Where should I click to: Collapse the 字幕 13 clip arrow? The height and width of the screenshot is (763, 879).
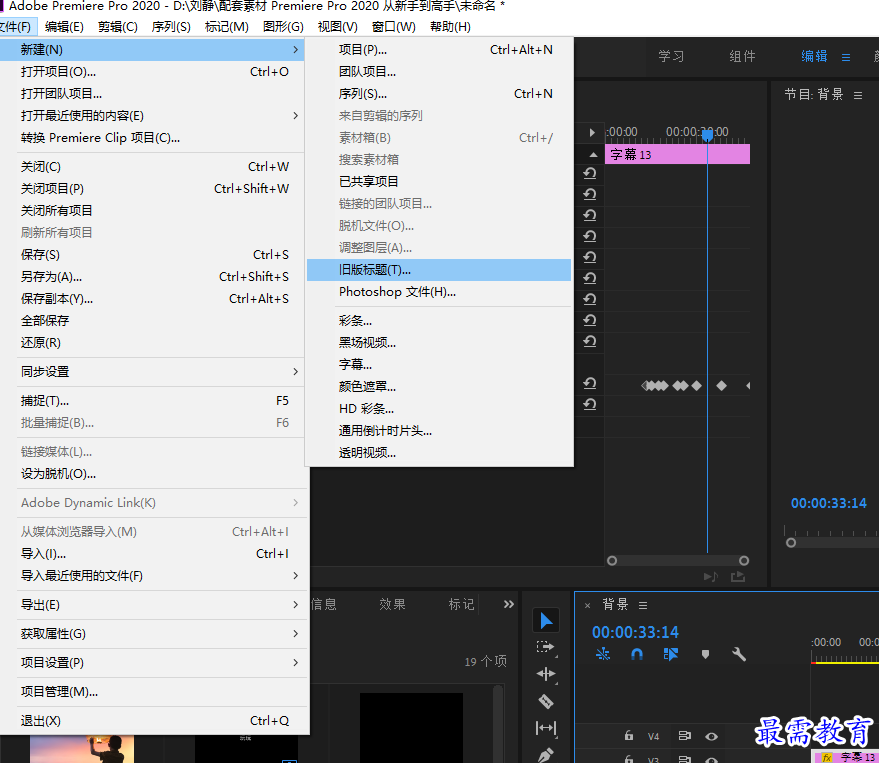click(x=593, y=154)
